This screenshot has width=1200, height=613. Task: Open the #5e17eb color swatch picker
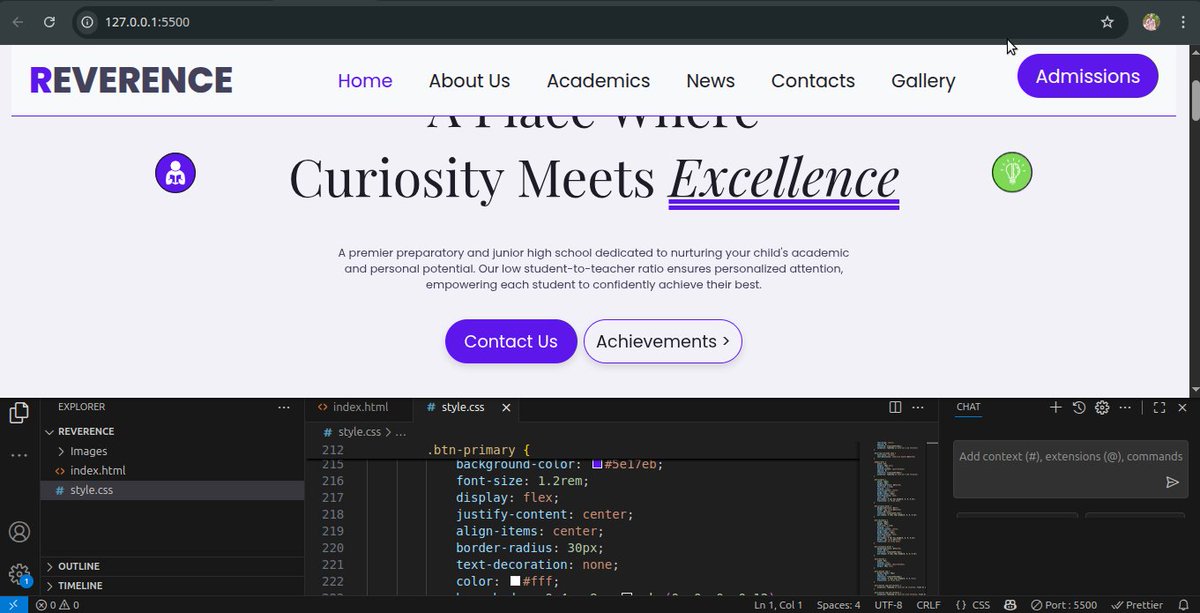pos(597,464)
